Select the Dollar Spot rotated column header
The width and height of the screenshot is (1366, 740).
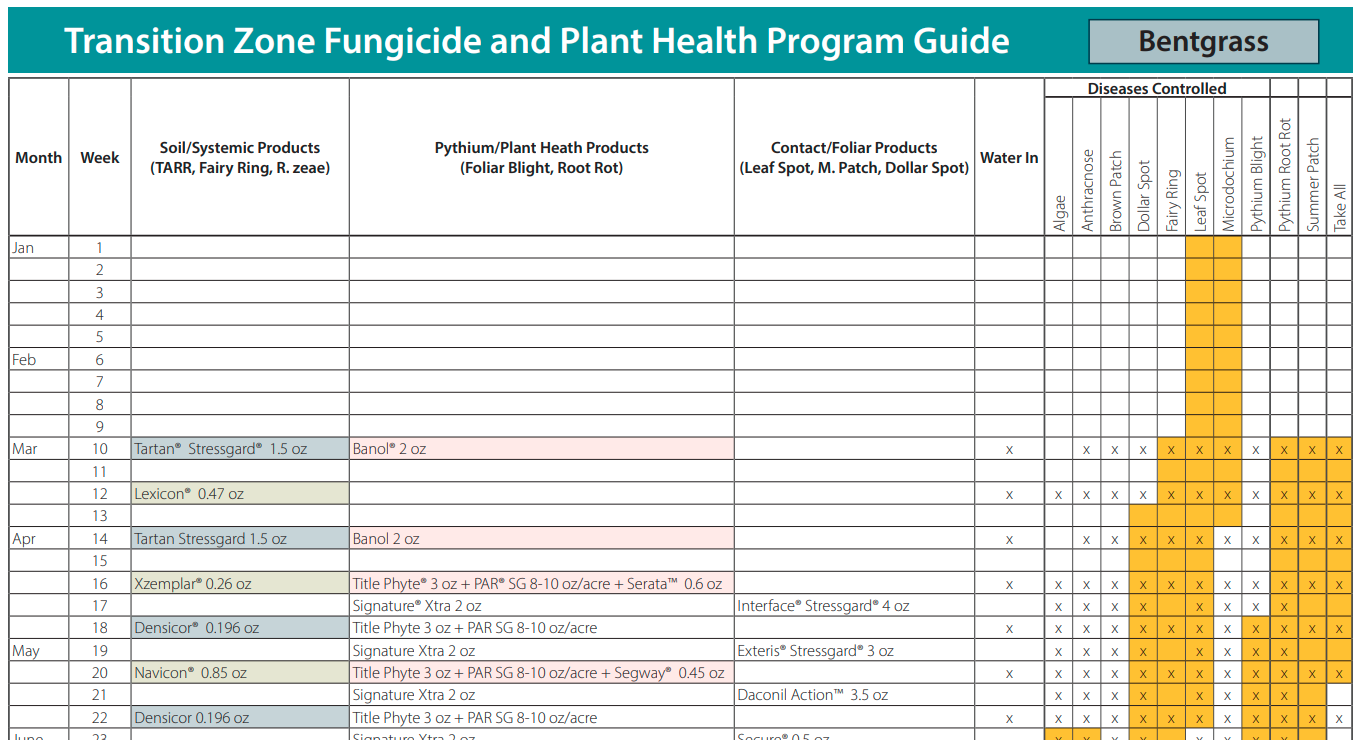click(x=1144, y=196)
